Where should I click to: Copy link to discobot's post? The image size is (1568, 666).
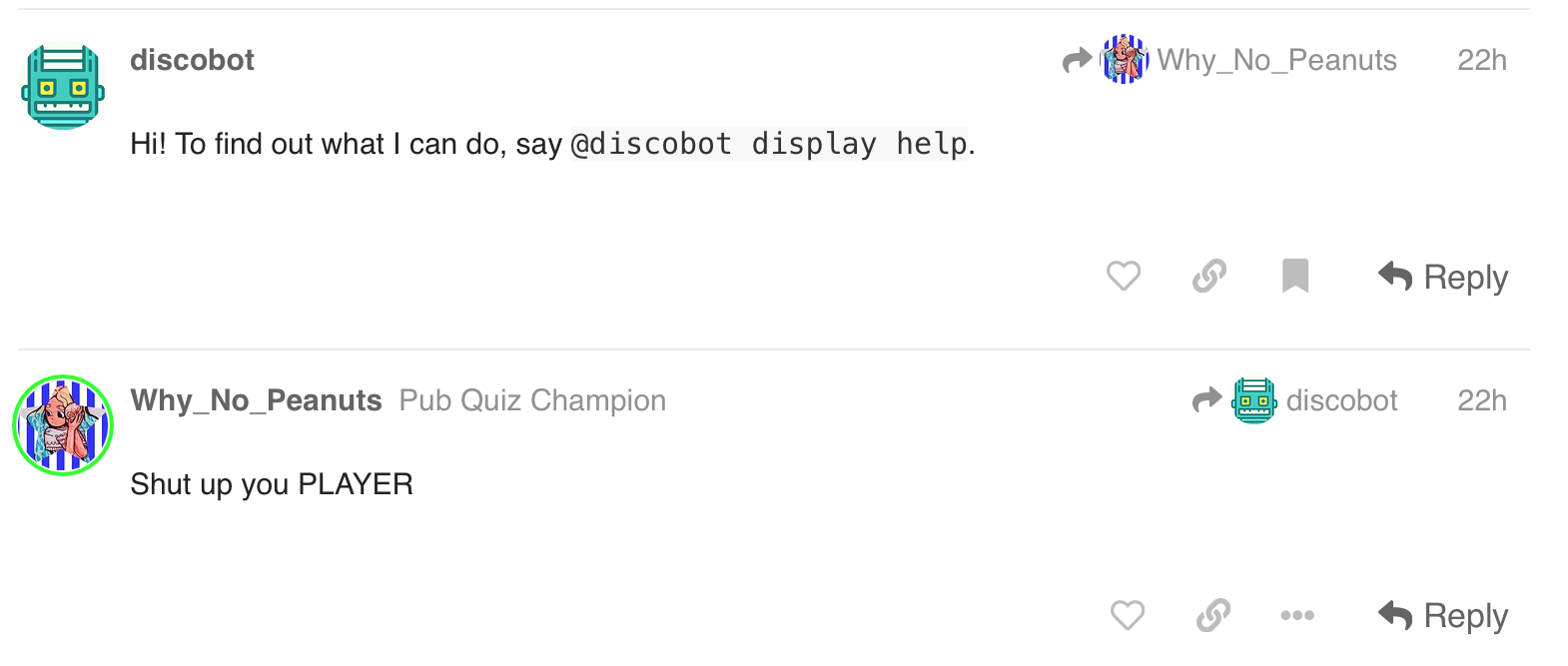1209,276
